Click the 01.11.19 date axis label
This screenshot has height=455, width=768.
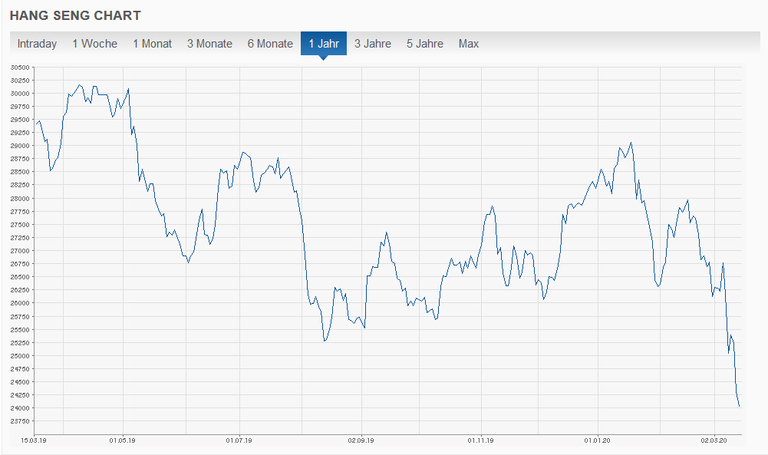(x=481, y=439)
